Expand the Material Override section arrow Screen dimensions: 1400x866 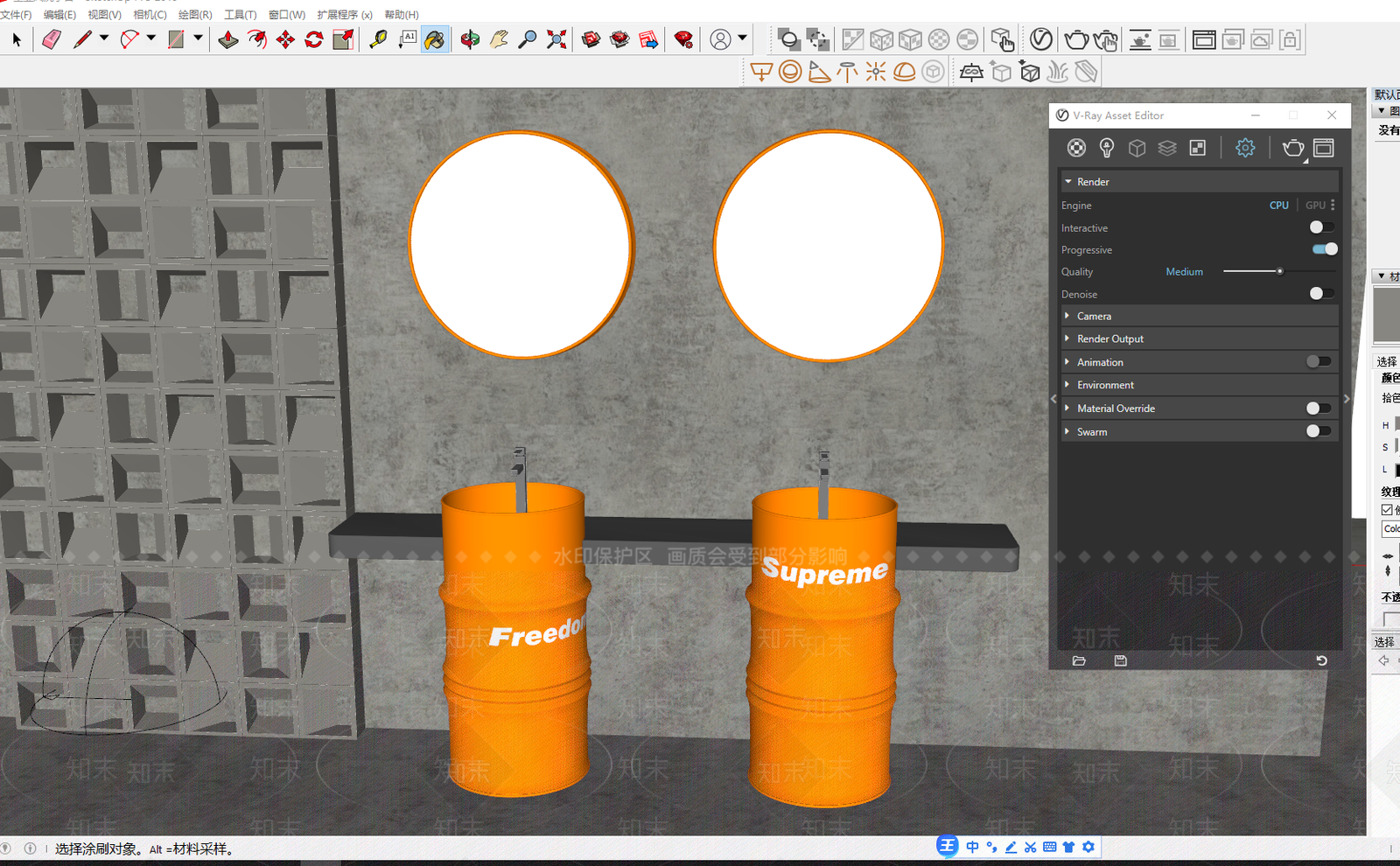coord(1067,408)
